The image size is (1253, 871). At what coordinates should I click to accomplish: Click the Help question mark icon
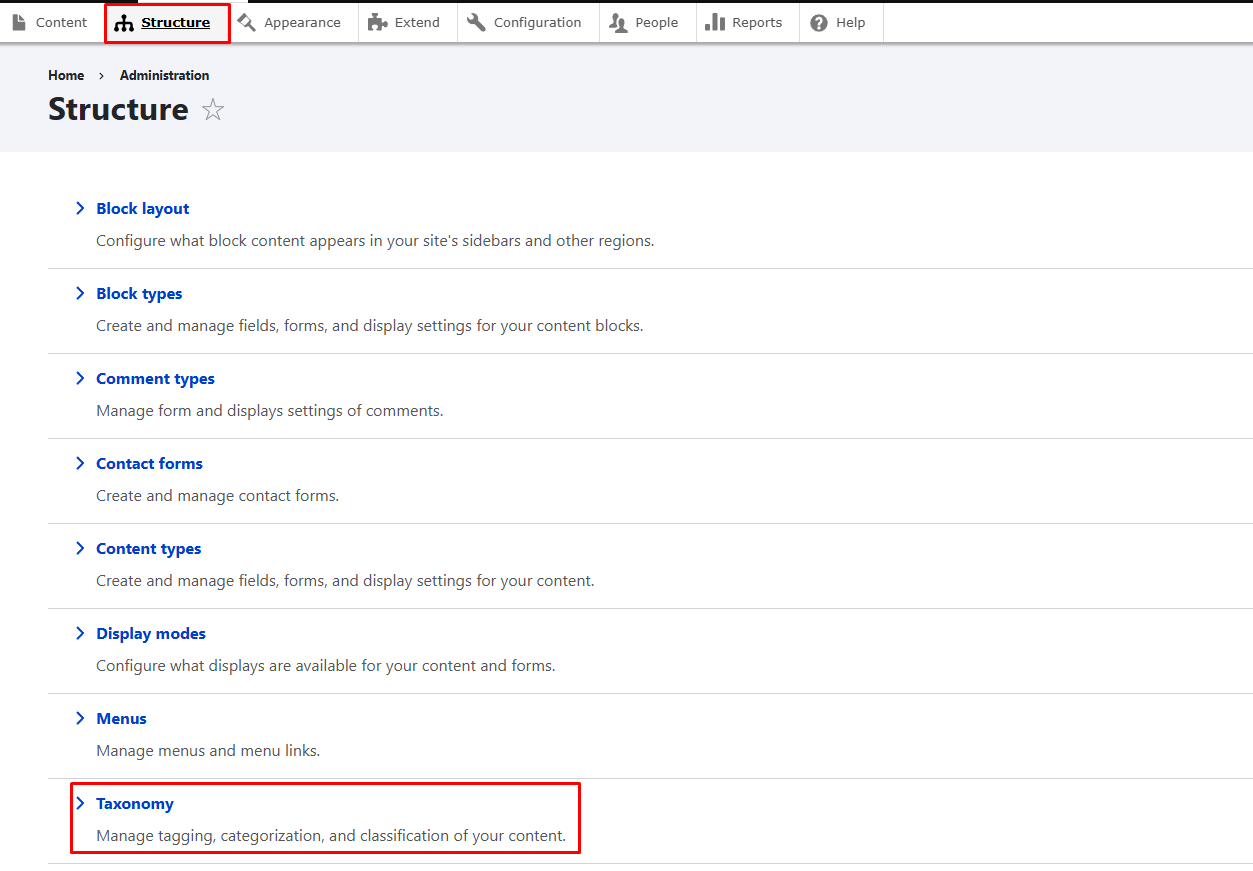pyautogui.click(x=819, y=22)
